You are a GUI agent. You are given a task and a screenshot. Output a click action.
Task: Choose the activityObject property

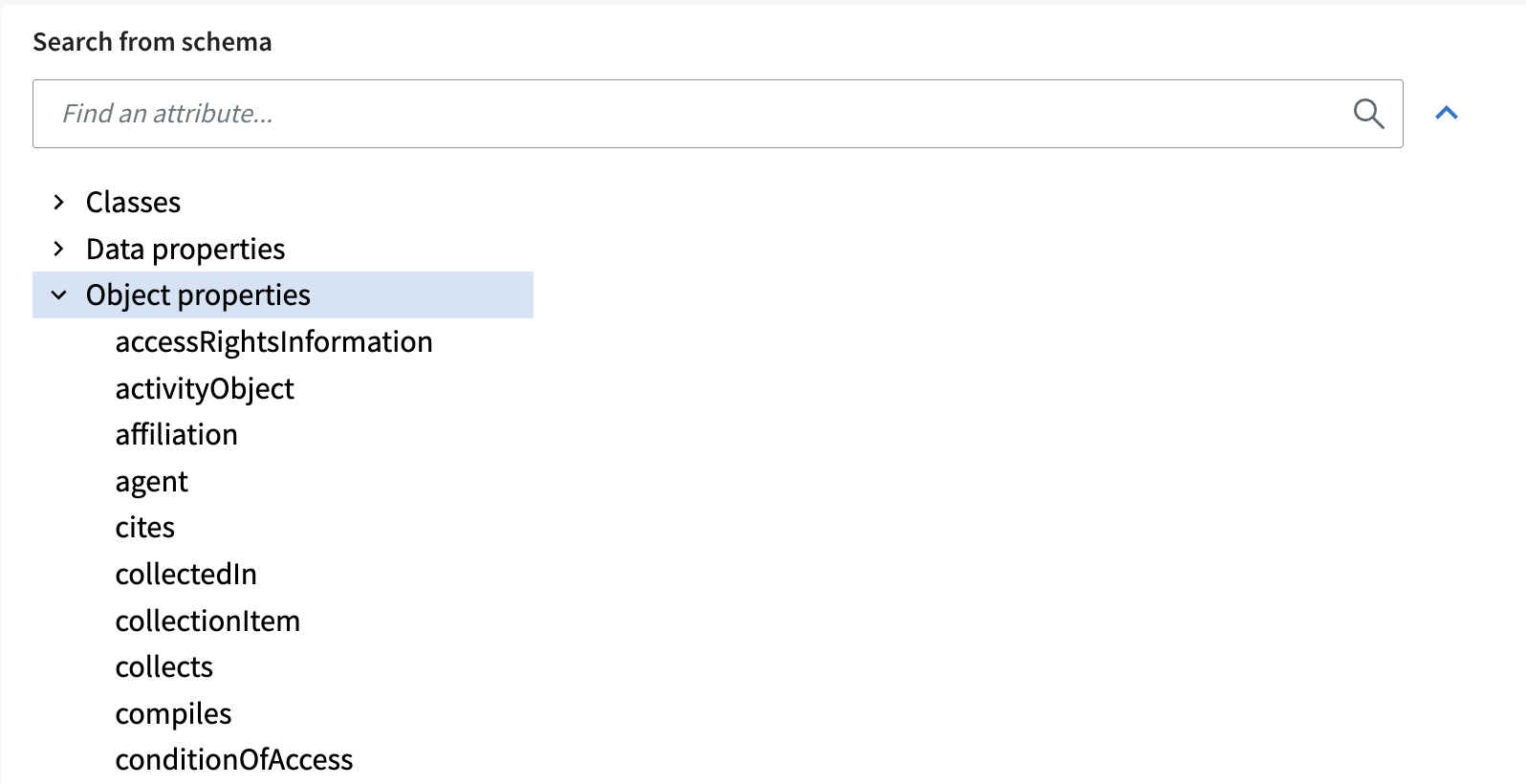[x=205, y=389]
